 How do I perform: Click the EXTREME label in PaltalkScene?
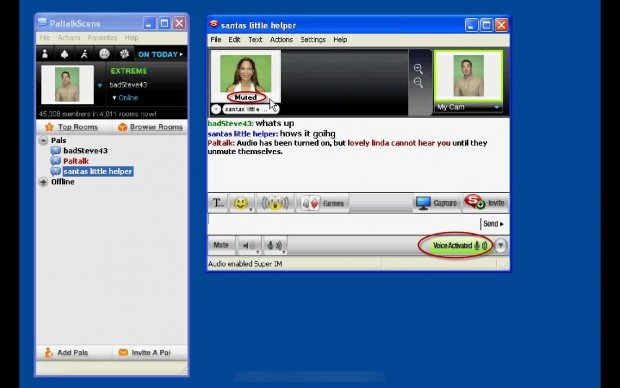point(129,71)
